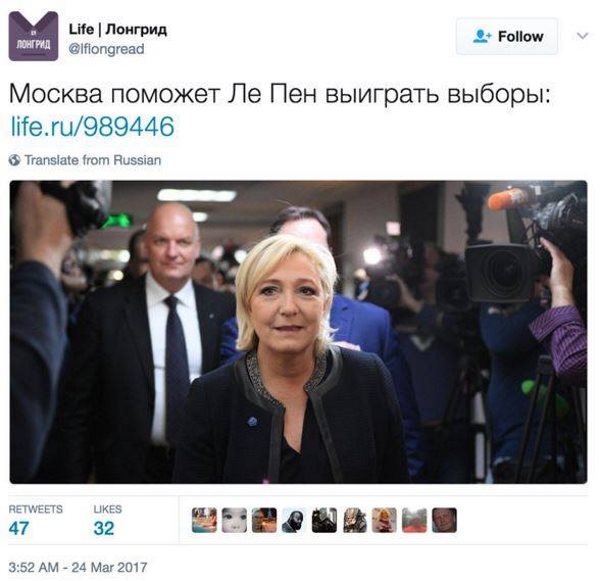Open the seventh liker avatar
This screenshot has height=581, width=600.
(385, 520)
